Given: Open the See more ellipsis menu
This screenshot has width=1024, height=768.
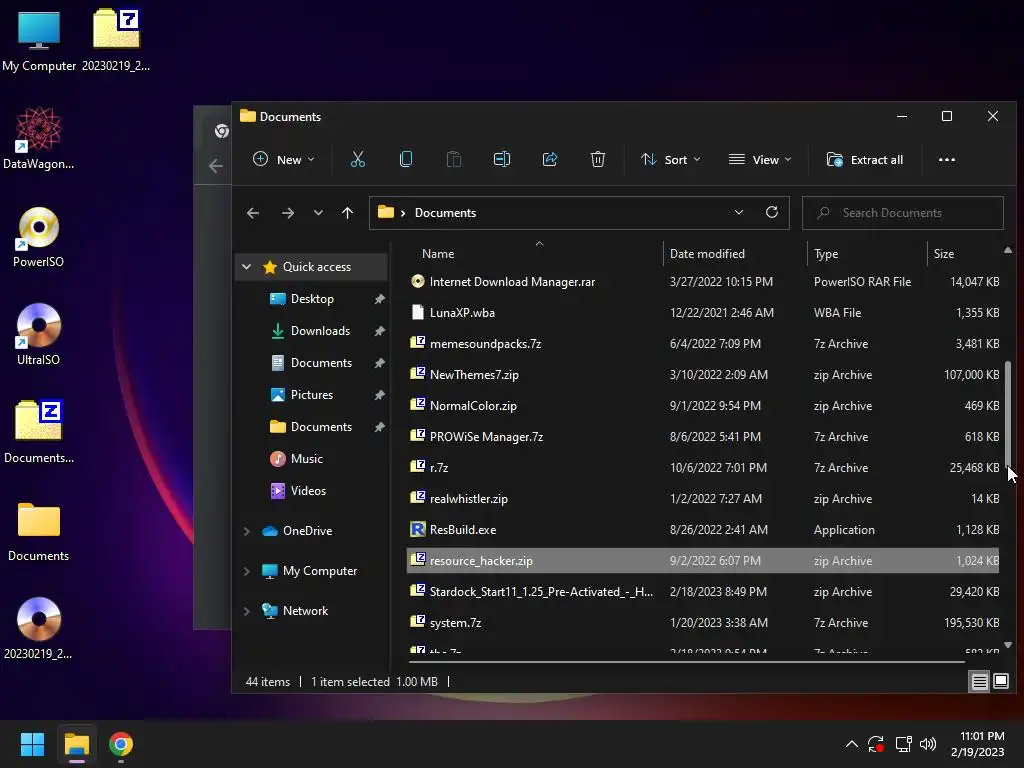Looking at the screenshot, I should click(x=946, y=159).
